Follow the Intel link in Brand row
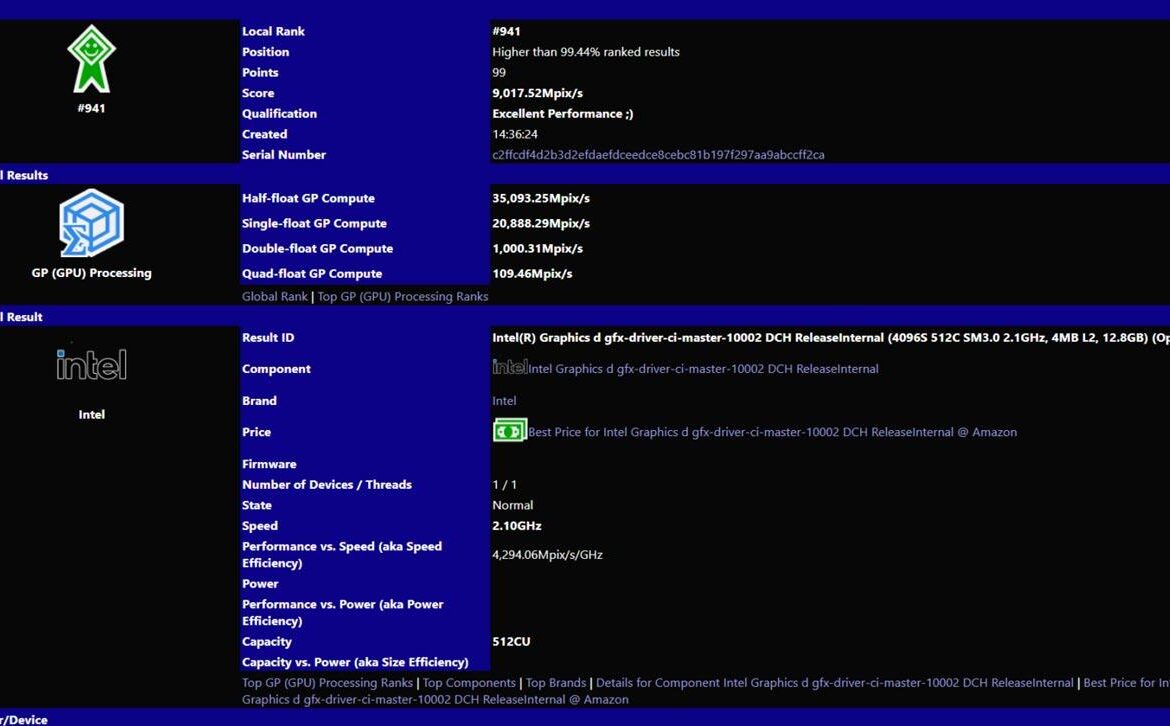1170x726 pixels. tap(504, 401)
